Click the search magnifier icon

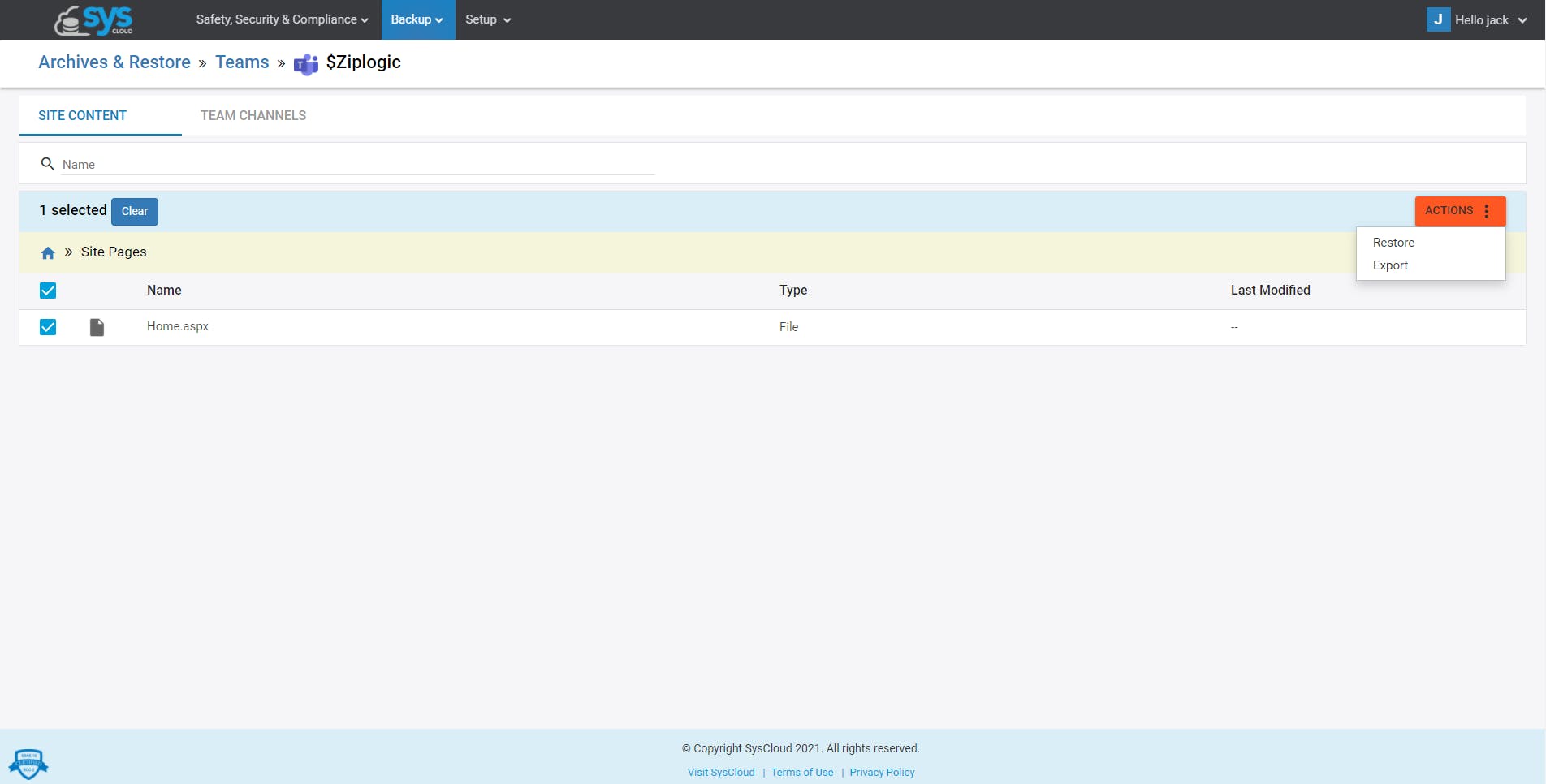pyautogui.click(x=48, y=164)
